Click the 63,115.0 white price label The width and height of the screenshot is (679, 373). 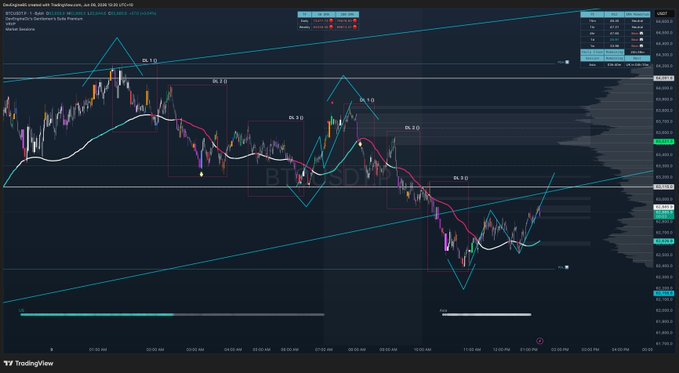tap(664, 187)
